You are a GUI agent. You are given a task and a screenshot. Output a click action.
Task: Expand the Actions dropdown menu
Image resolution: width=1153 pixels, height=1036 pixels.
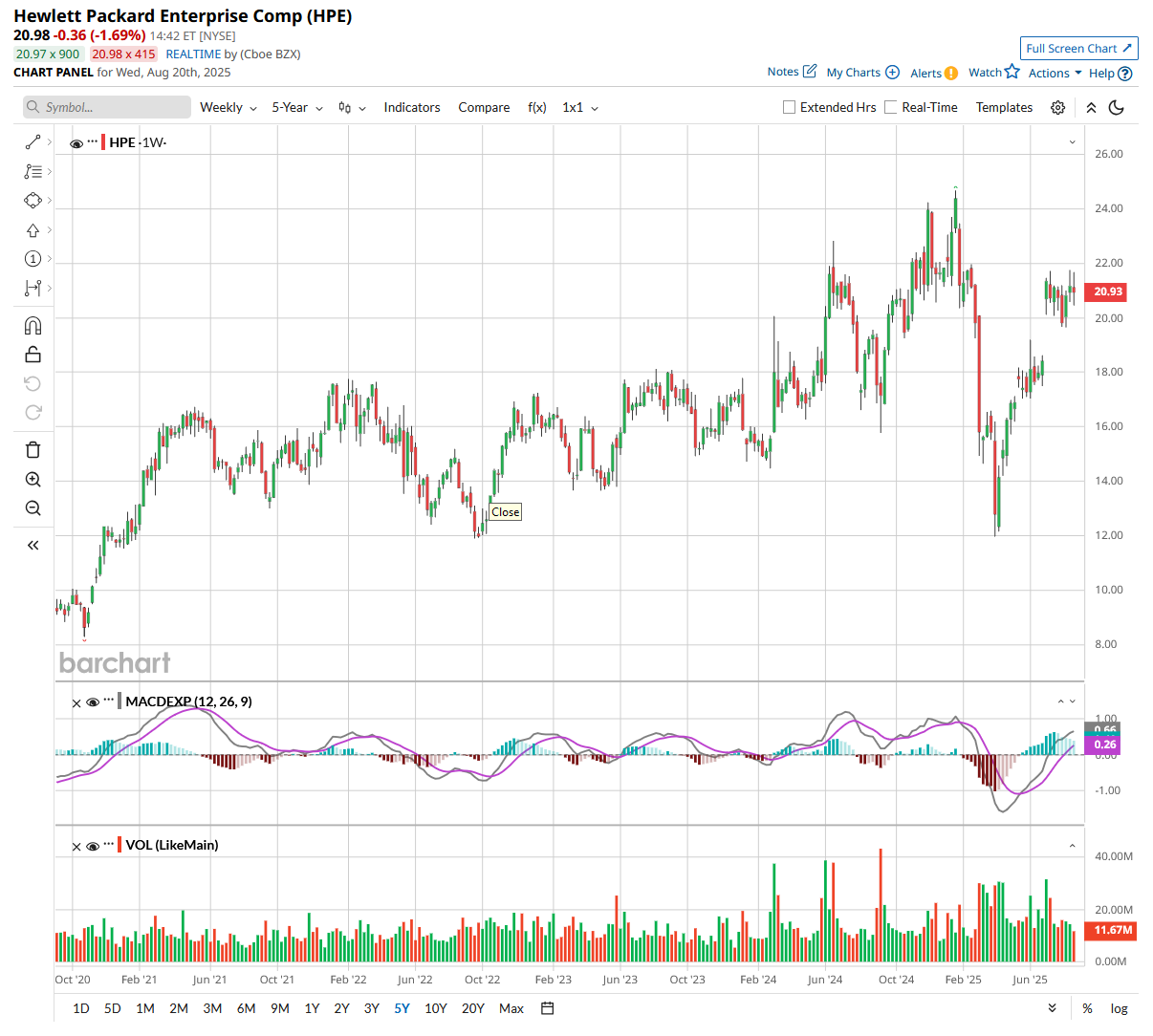[x=1055, y=74]
